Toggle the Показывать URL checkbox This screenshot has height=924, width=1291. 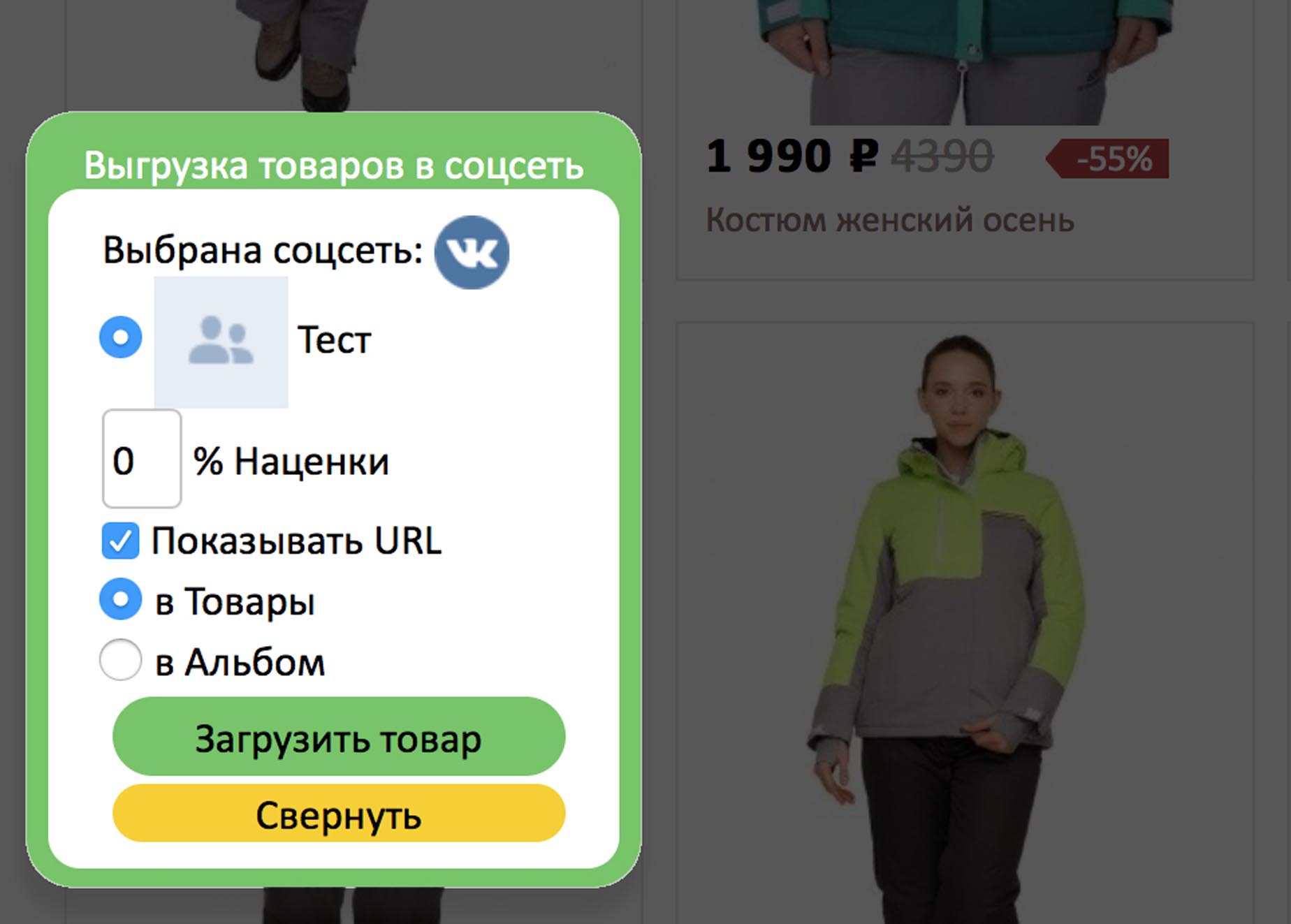point(120,541)
